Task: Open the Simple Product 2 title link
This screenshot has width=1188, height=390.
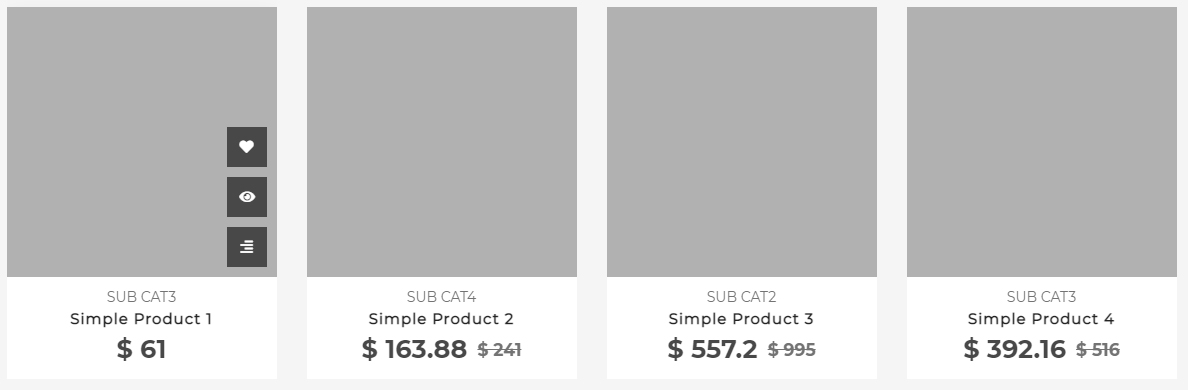Action: click(x=441, y=319)
